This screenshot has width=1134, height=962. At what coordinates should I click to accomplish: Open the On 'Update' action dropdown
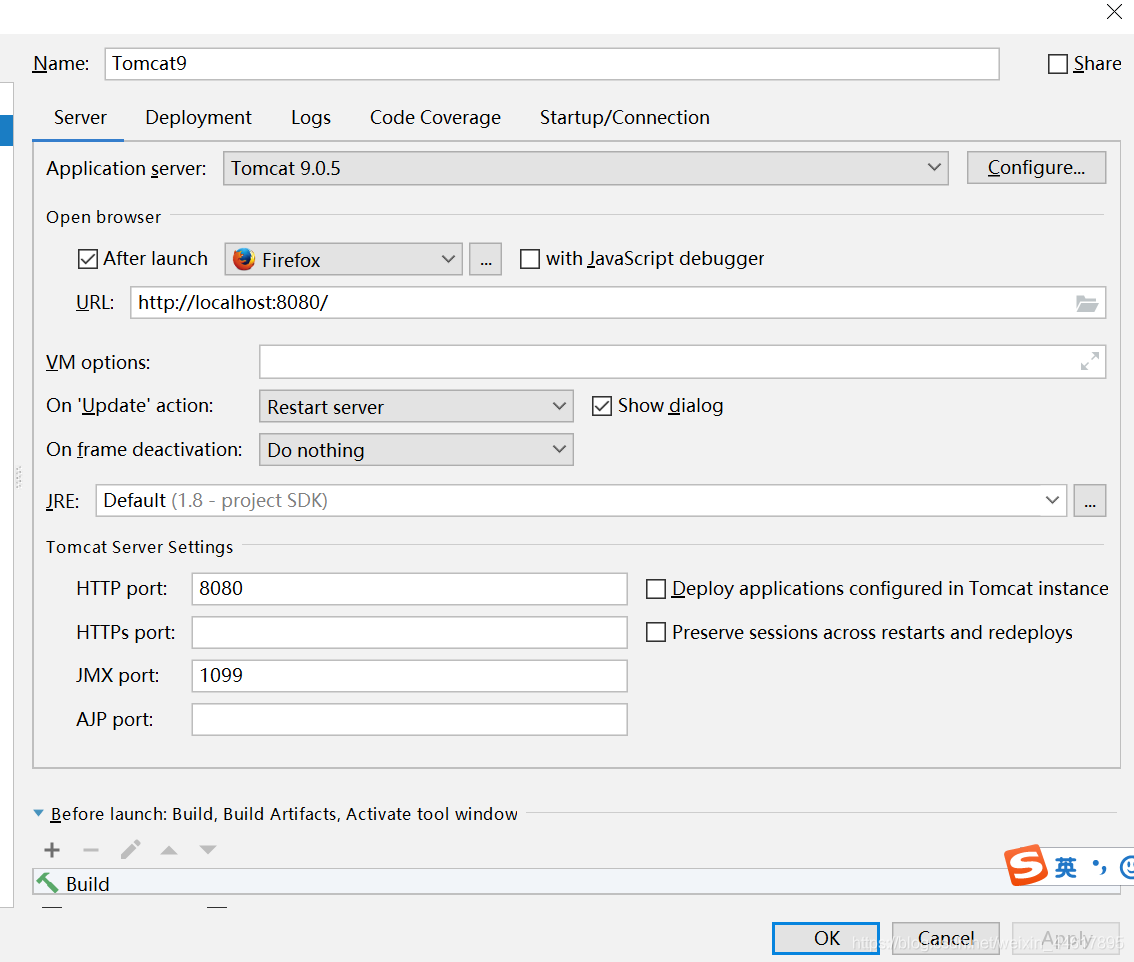(417, 406)
